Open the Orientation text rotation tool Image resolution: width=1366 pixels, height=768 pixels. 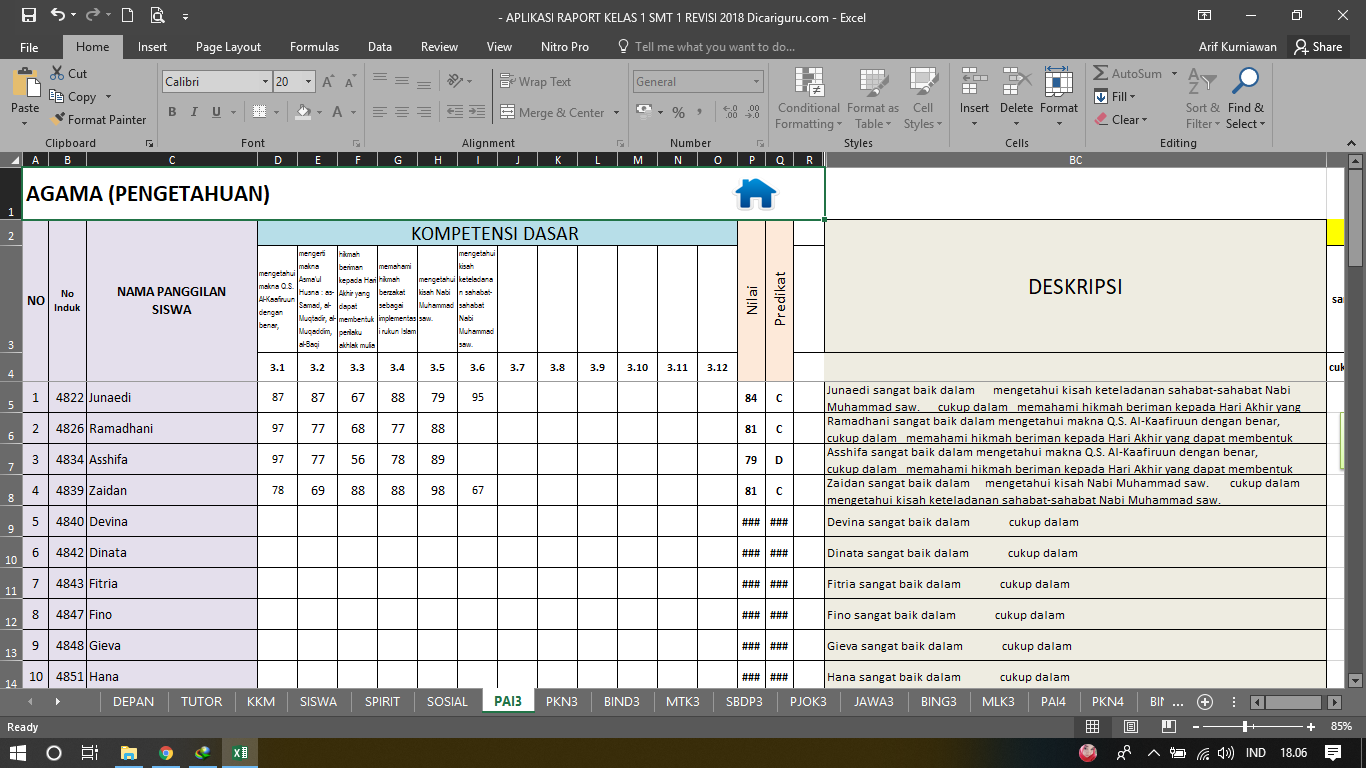click(x=456, y=81)
